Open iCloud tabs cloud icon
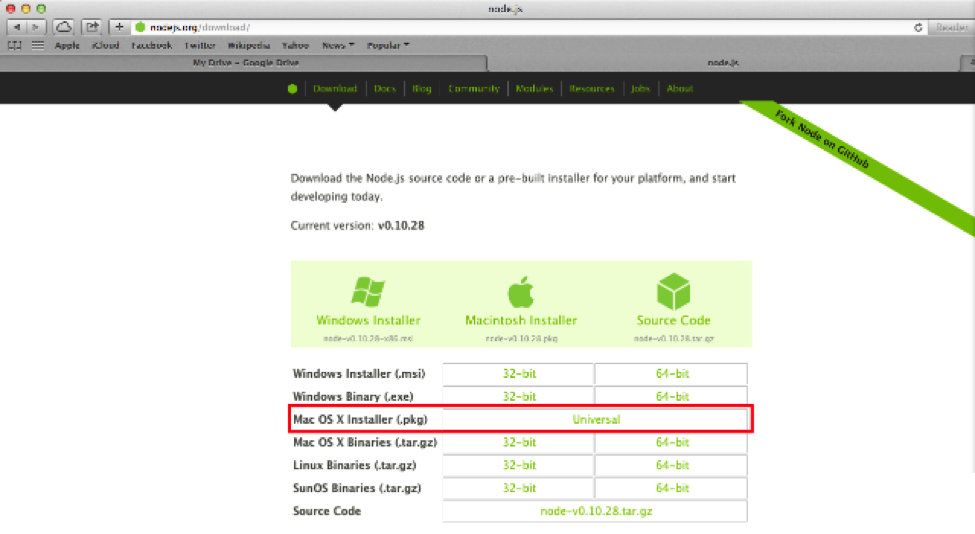The image size is (975, 534). tap(63, 27)
